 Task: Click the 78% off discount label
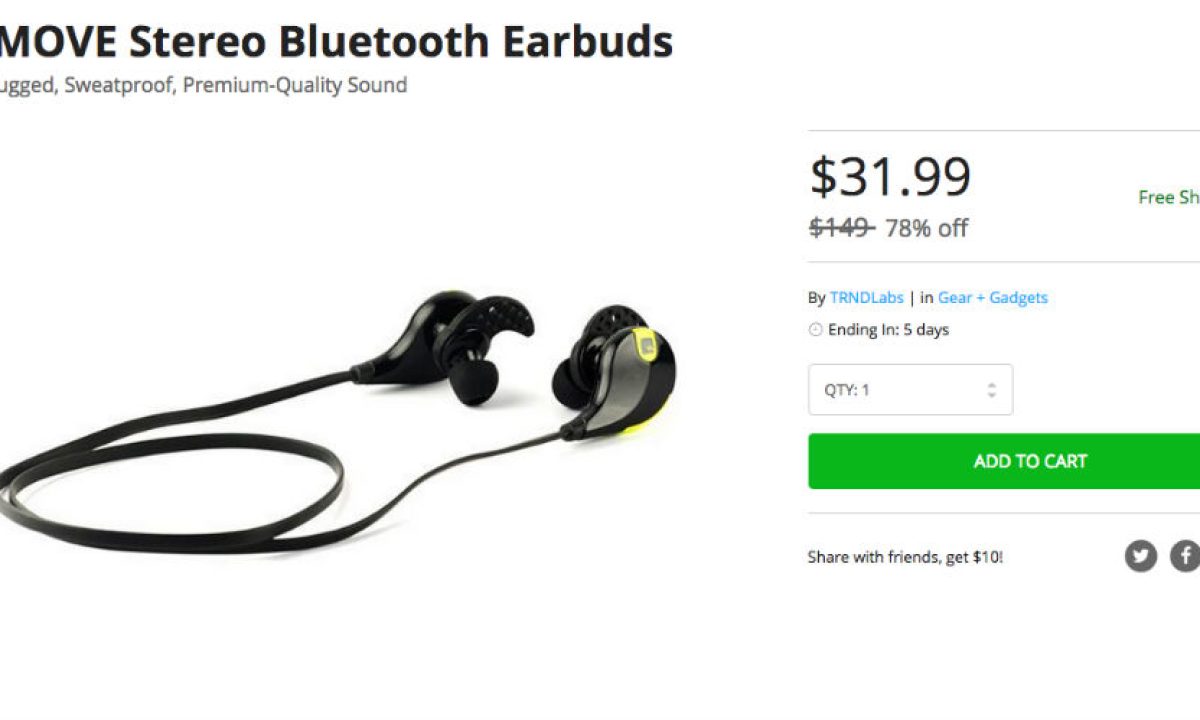(x=926, y=228)
